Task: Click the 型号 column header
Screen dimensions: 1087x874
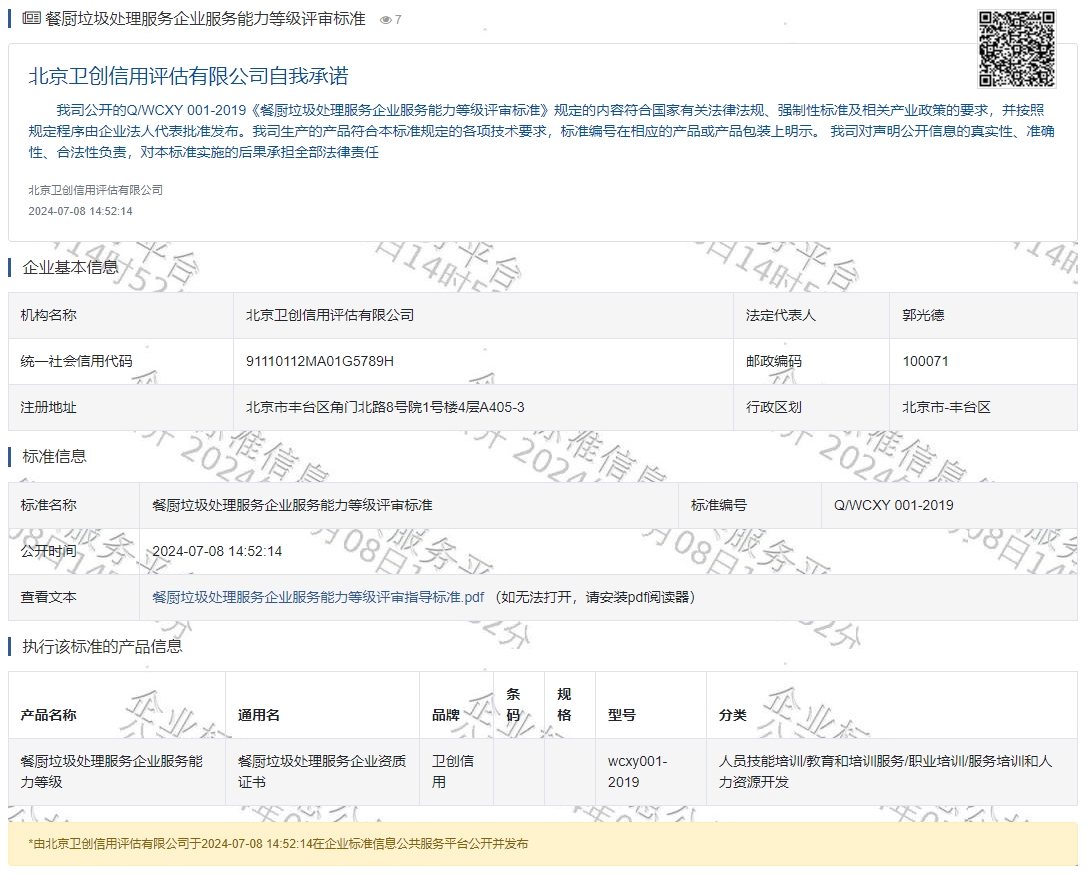Action: (651, 705)
